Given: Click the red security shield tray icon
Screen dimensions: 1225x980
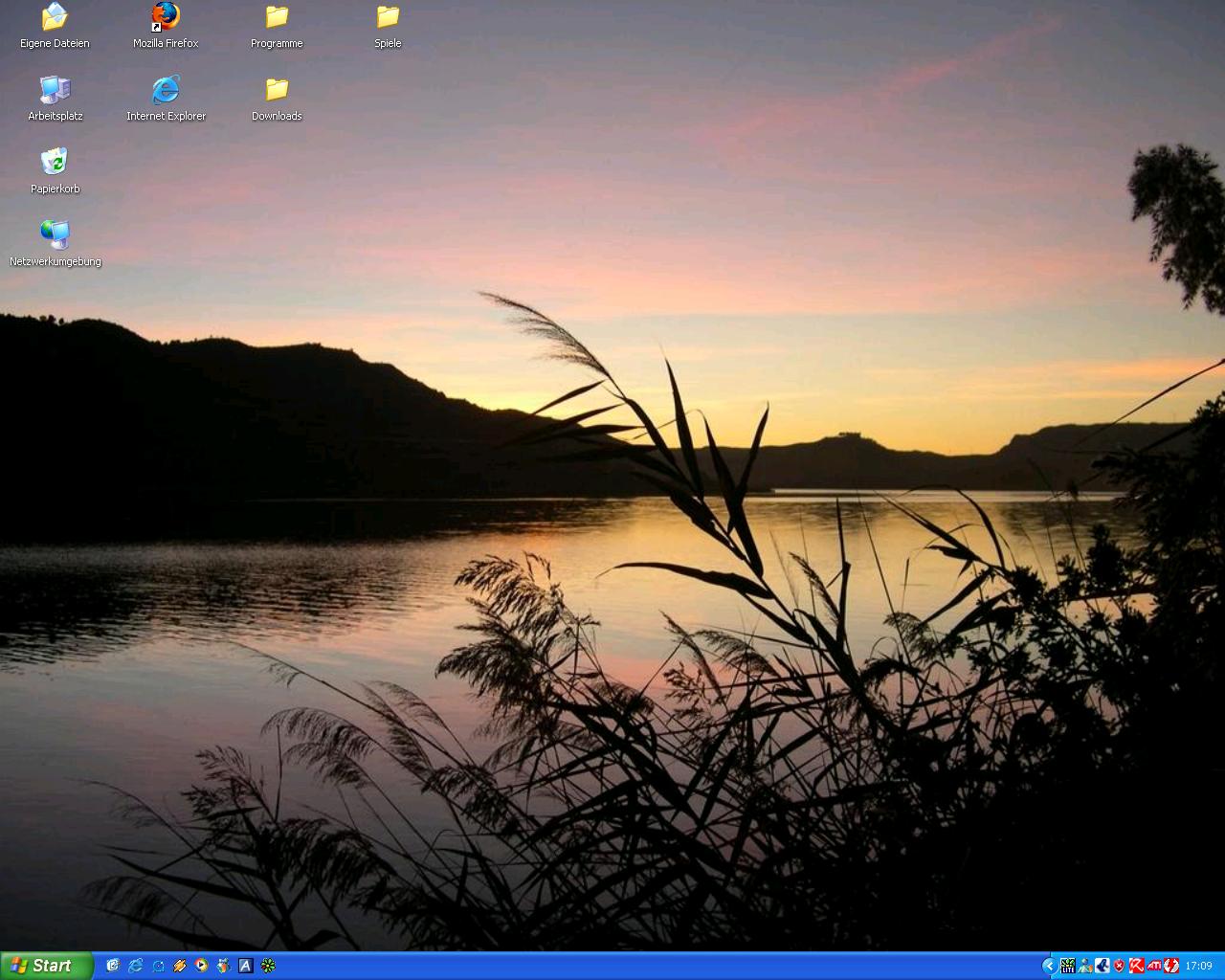Looking at the screenshot, I should click(1119, 966).
